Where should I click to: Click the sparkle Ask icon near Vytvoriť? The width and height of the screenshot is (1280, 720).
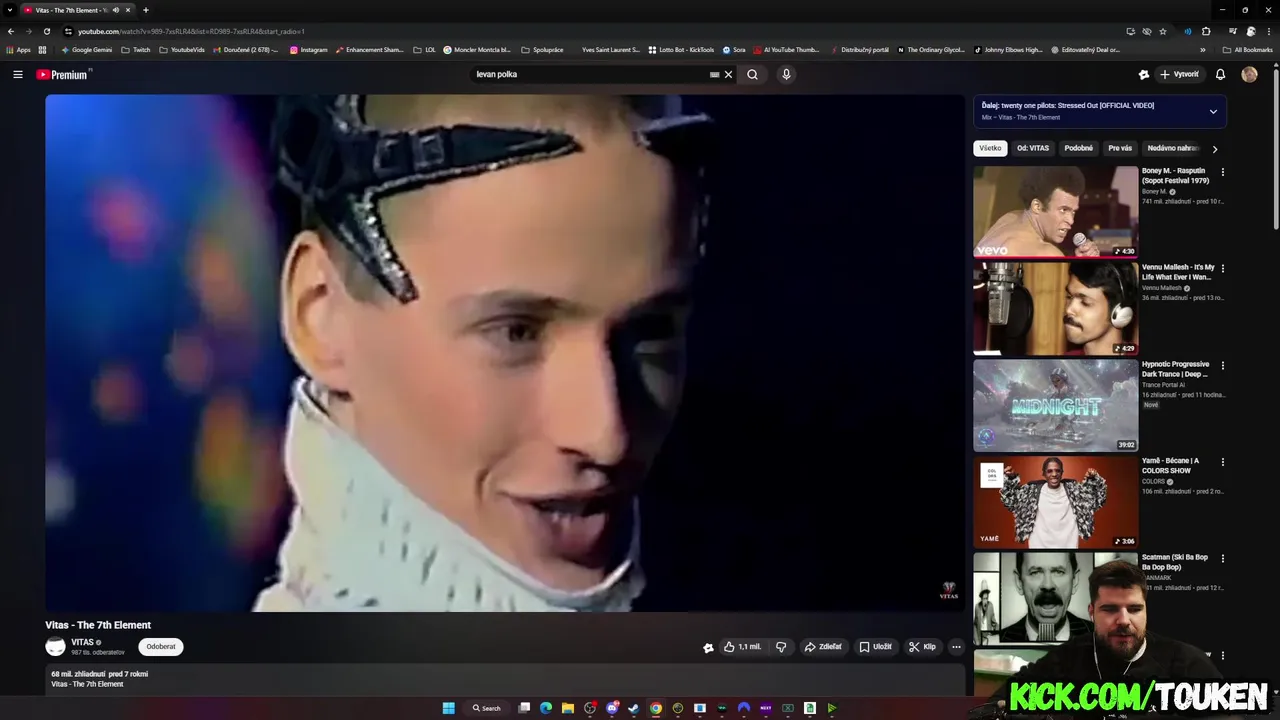[1144, 74]
